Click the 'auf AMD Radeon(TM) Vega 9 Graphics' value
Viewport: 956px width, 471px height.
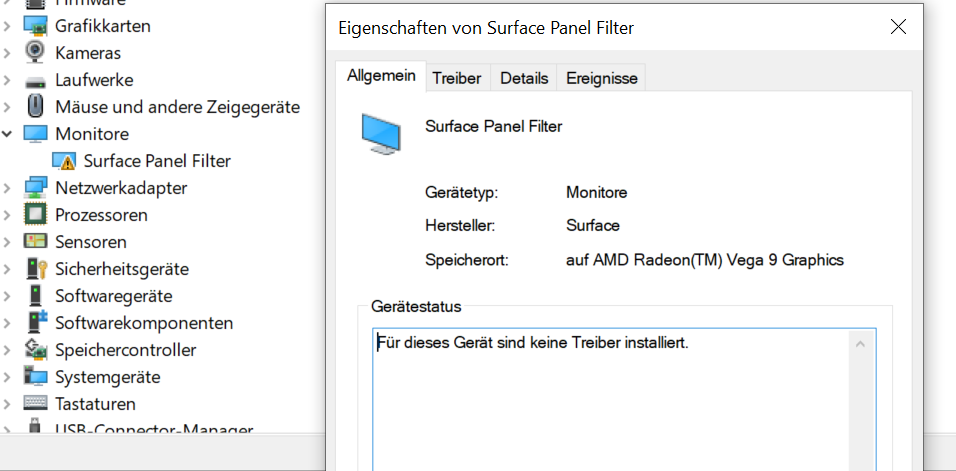(705, 260)
